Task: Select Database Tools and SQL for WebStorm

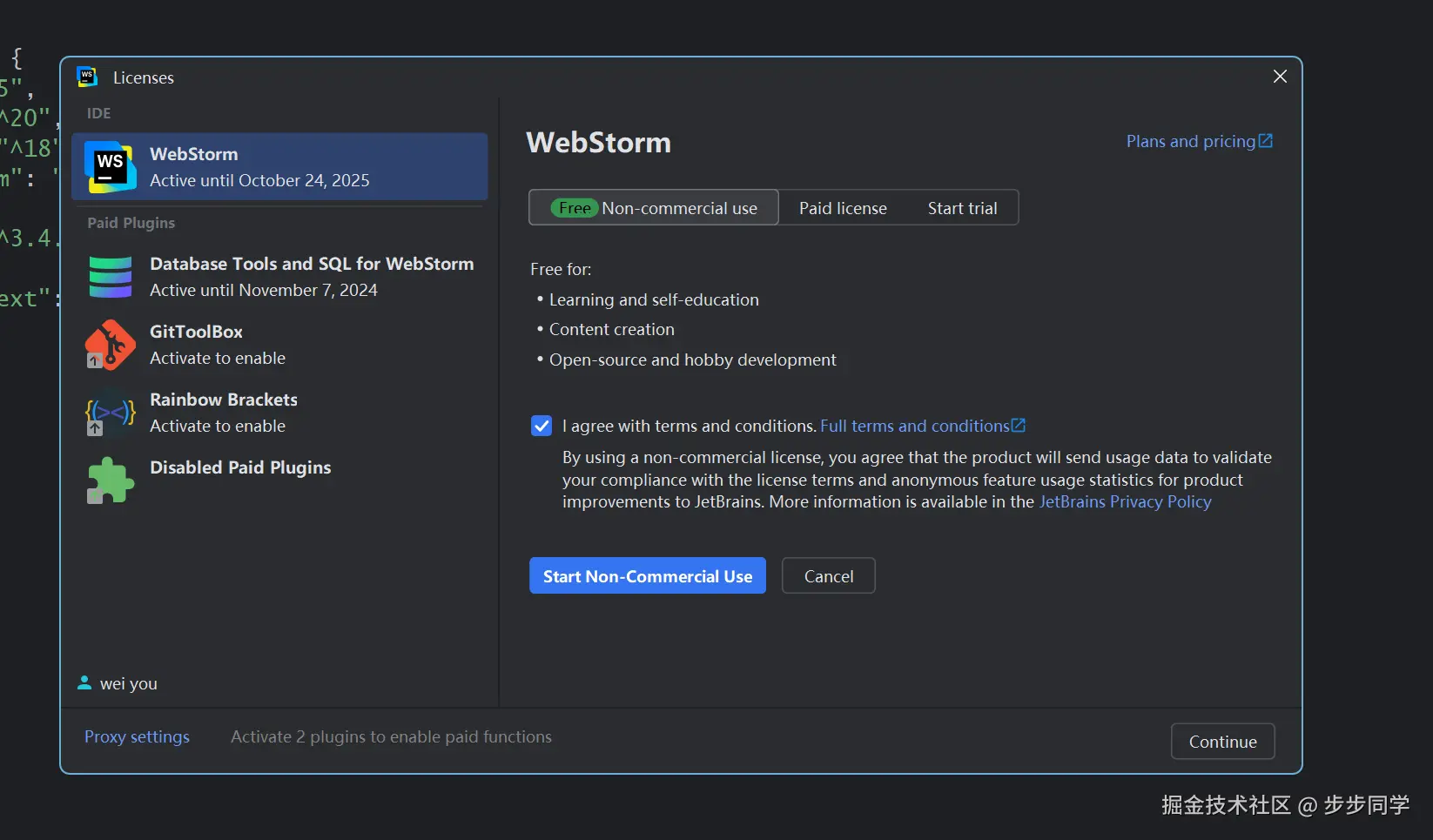Action: click(279, 277)
